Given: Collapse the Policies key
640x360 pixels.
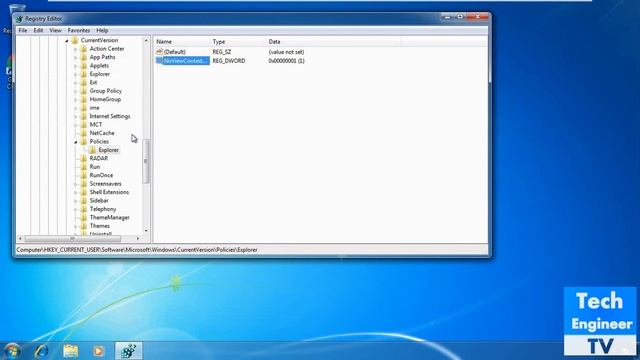Looking at the screenshot, I should tap(76, 142).
